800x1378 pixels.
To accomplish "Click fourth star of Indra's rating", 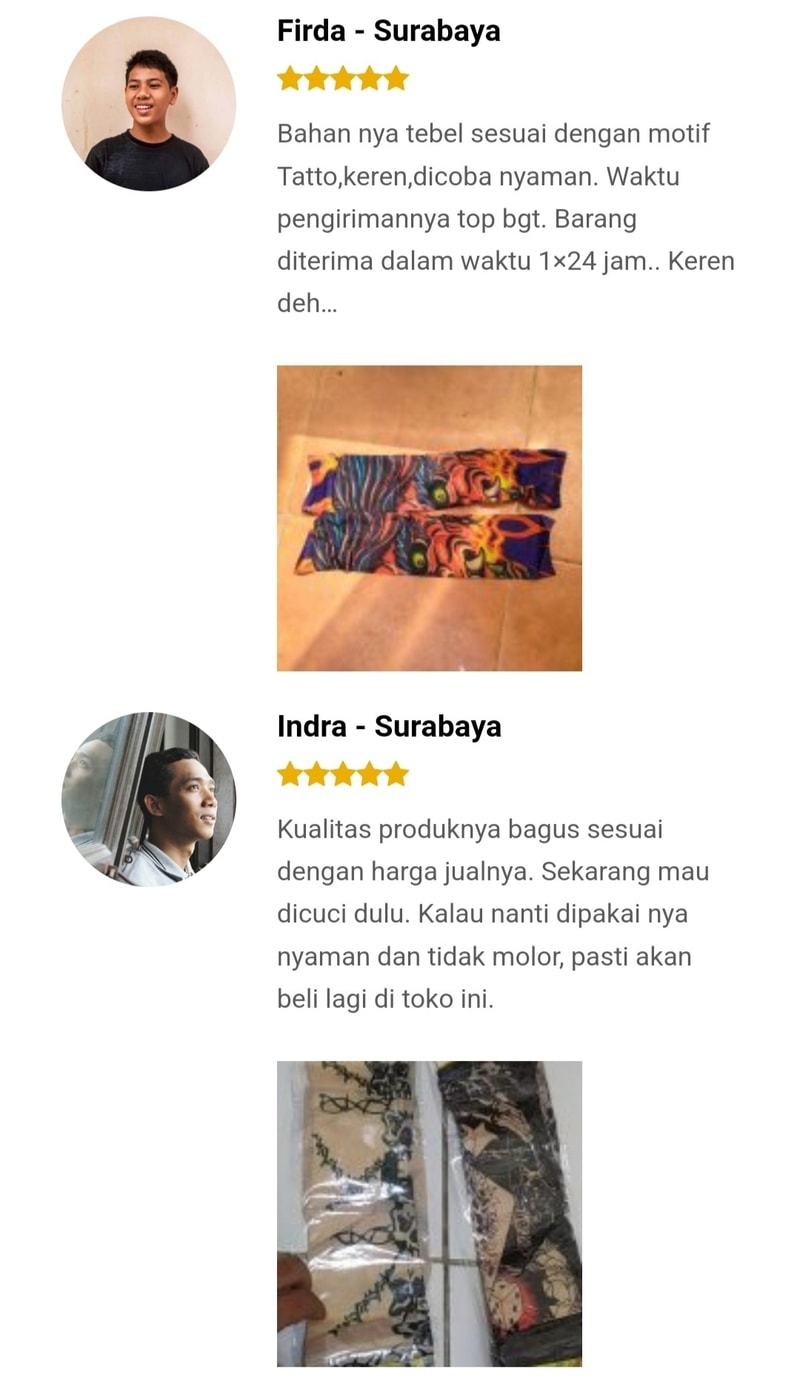I will (x=370, y=774).
